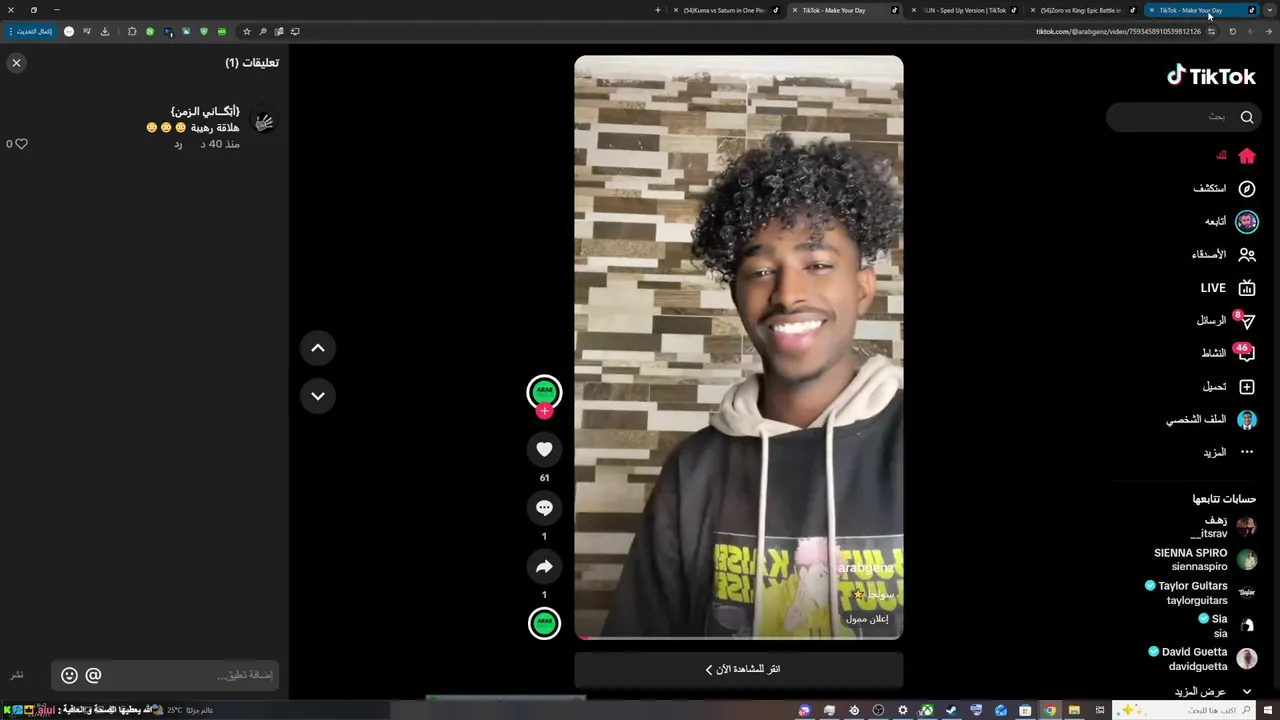Open comments via the speech bubble icon
This screenshot has height=720, width=1280.
click(x=544, y=508)
